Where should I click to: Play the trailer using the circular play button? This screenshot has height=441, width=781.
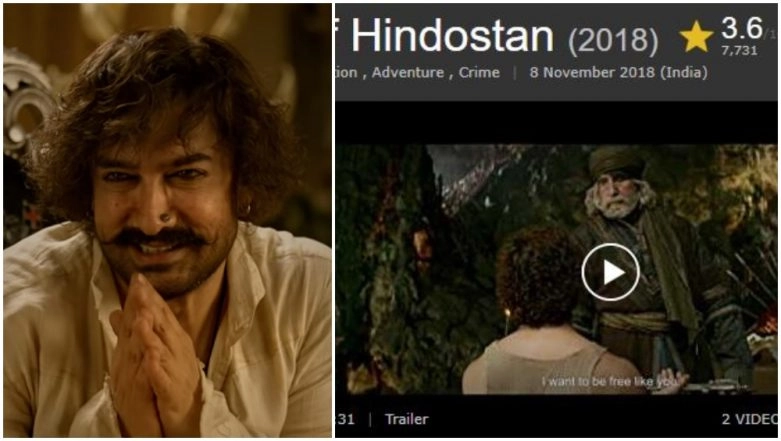pos(610,272)
